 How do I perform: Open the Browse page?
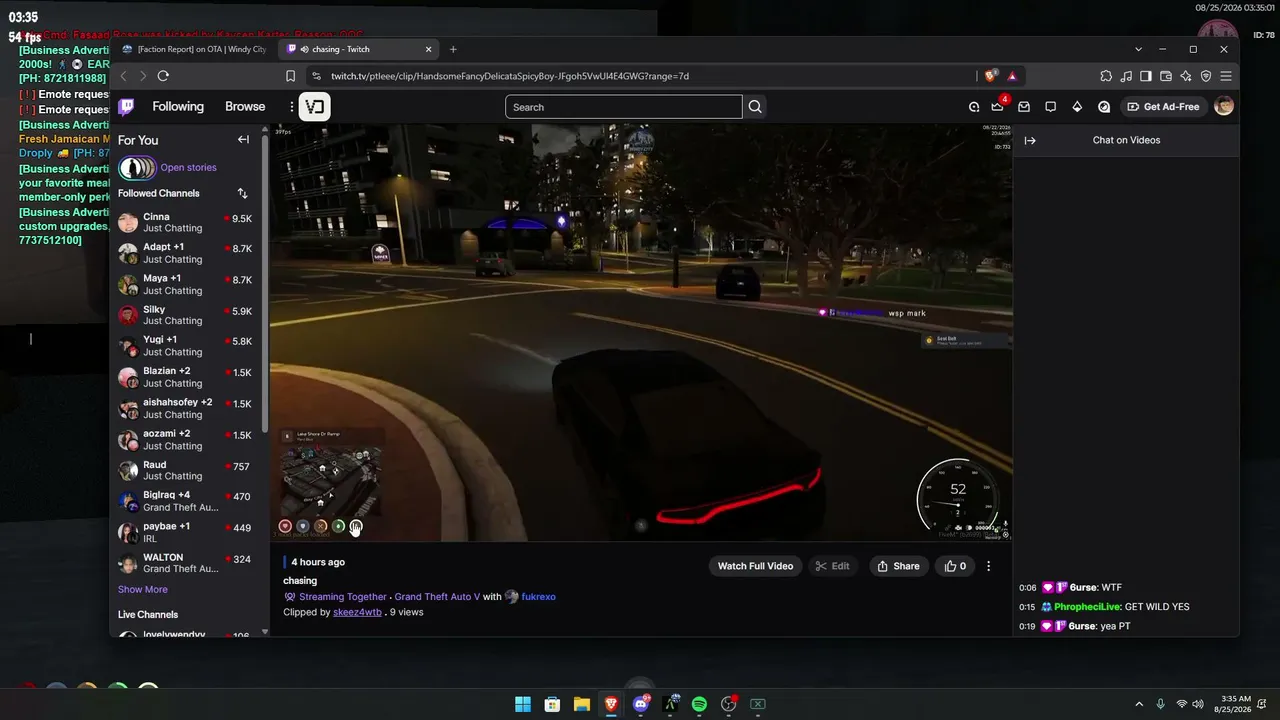[245, 107]
